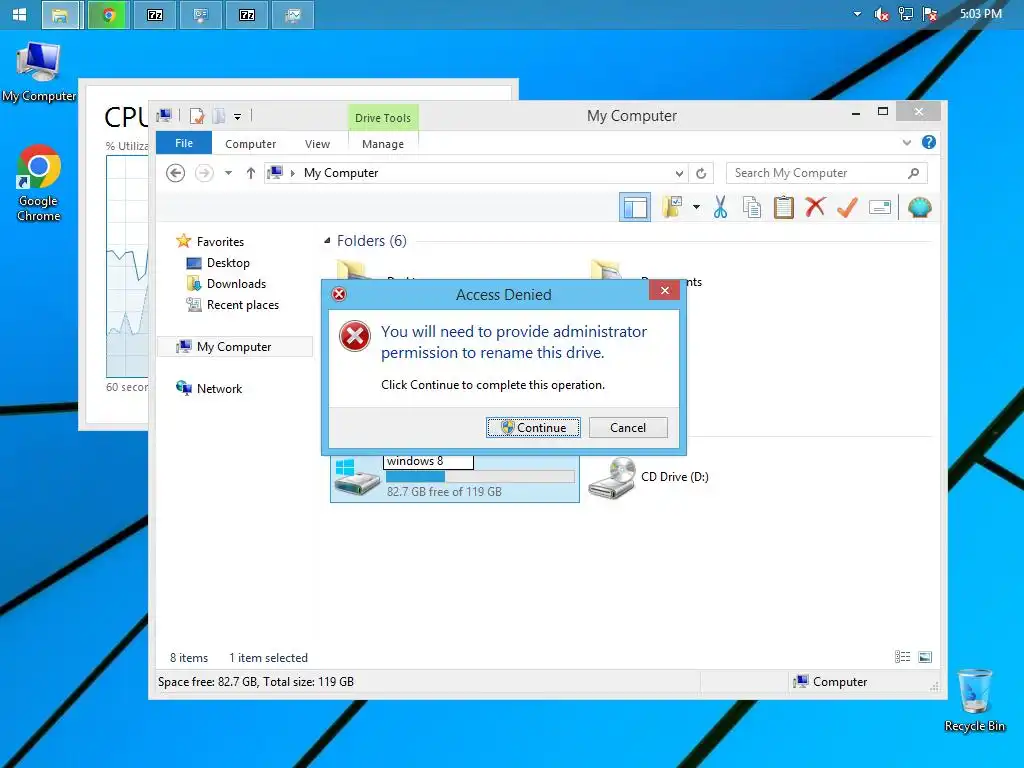Image resolution: width=1024 pixels, height=768 pixels.
Task: Click the New folder quick access icon
Action: 219,116
